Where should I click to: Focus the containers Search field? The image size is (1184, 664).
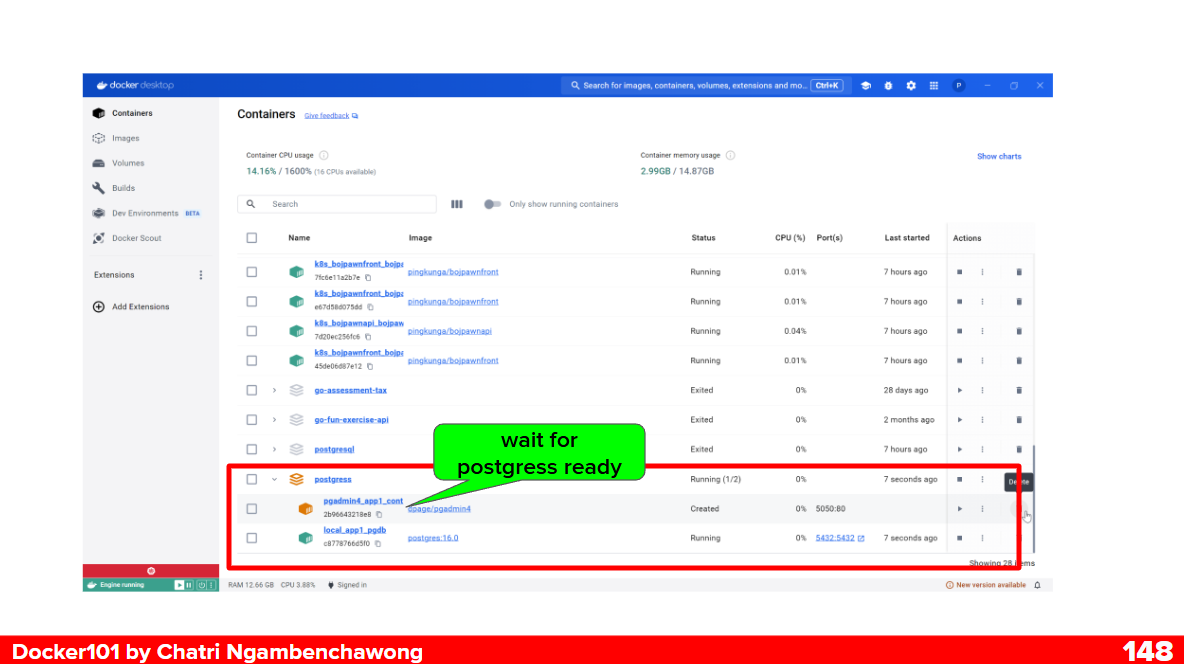pyautogui.click(x=337, y=204)
